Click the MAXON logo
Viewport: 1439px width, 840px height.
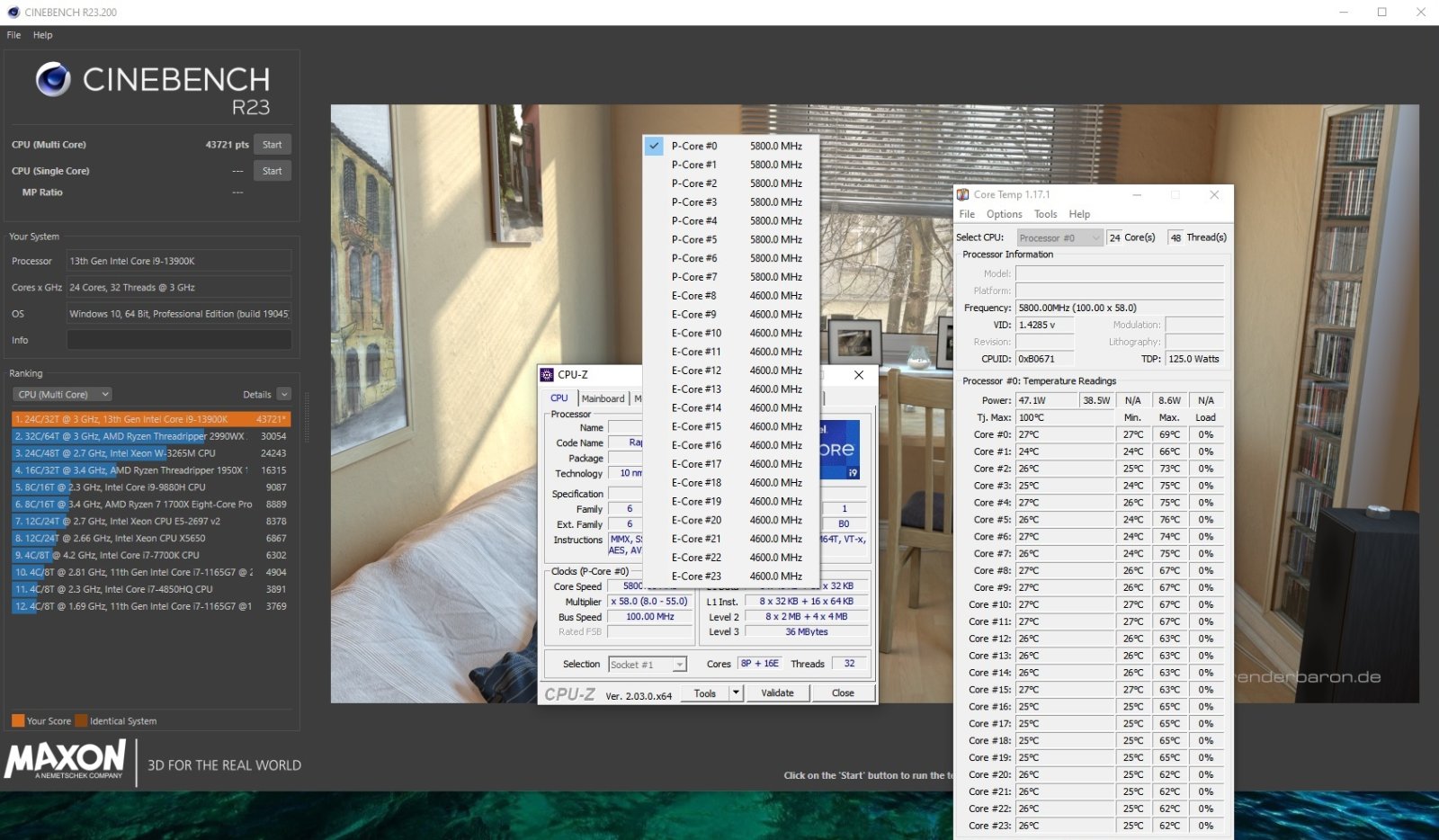click(x=66, y=759)
